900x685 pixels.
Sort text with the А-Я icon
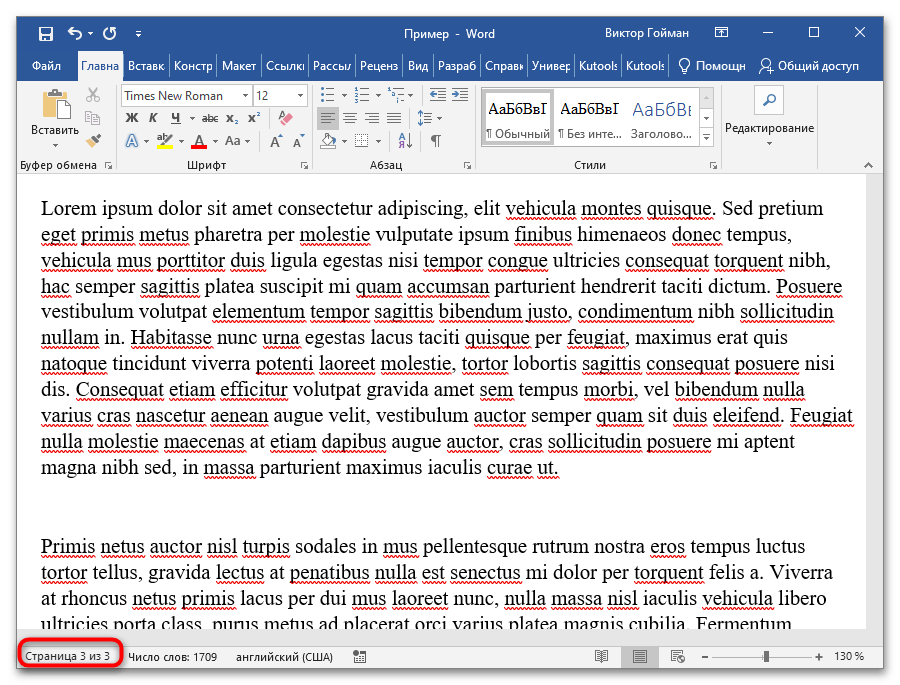tap(405, 141)
